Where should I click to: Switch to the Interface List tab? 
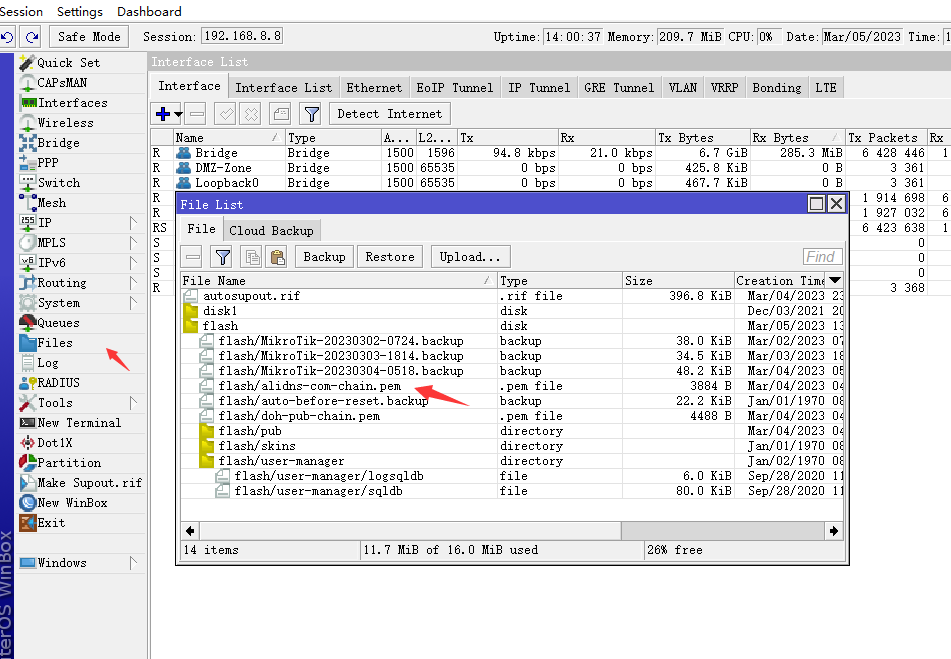coord(284,88)
